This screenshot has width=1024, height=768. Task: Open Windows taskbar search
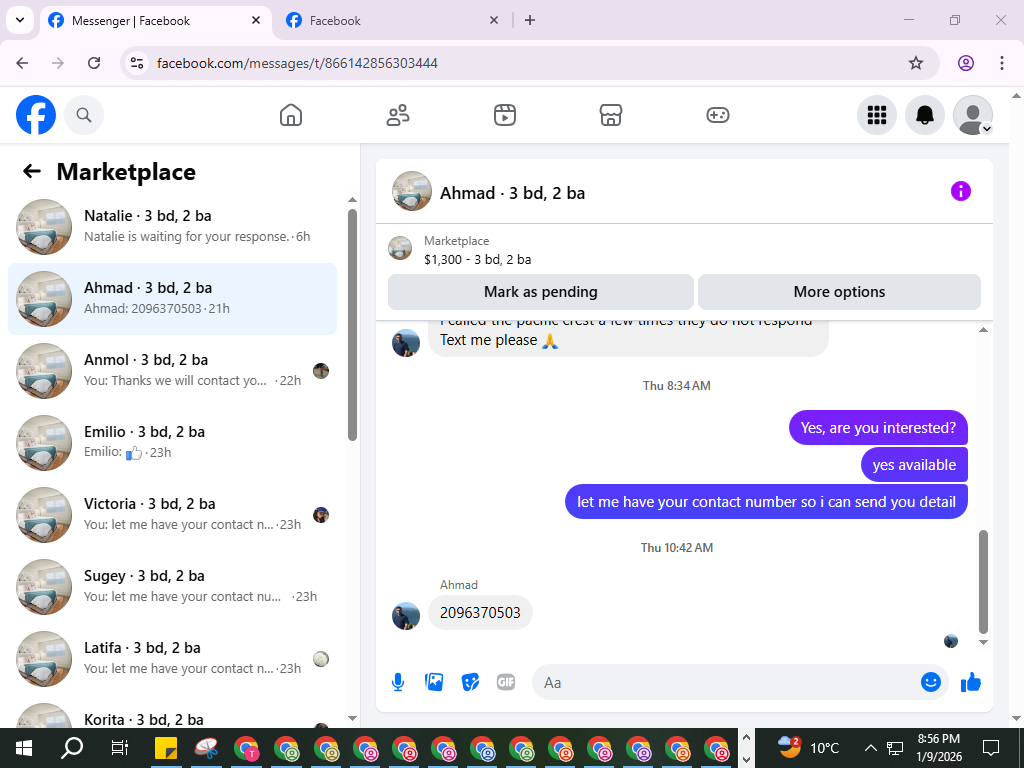(x=72, y=748)
